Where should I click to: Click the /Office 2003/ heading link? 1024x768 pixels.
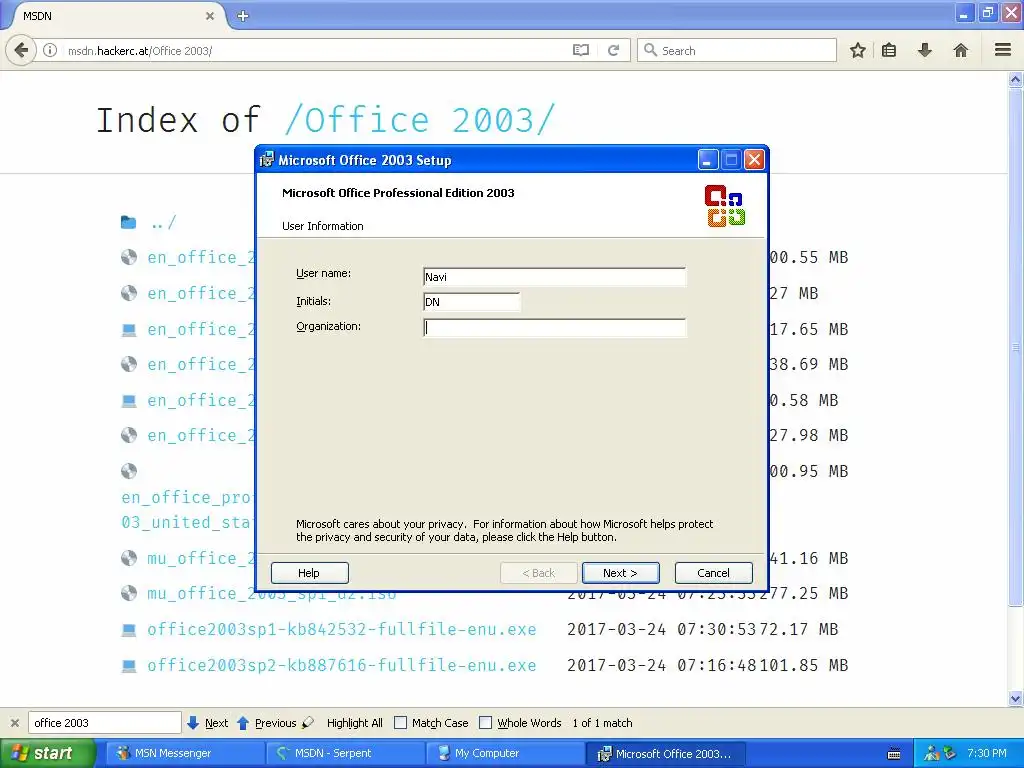(420, 120)
